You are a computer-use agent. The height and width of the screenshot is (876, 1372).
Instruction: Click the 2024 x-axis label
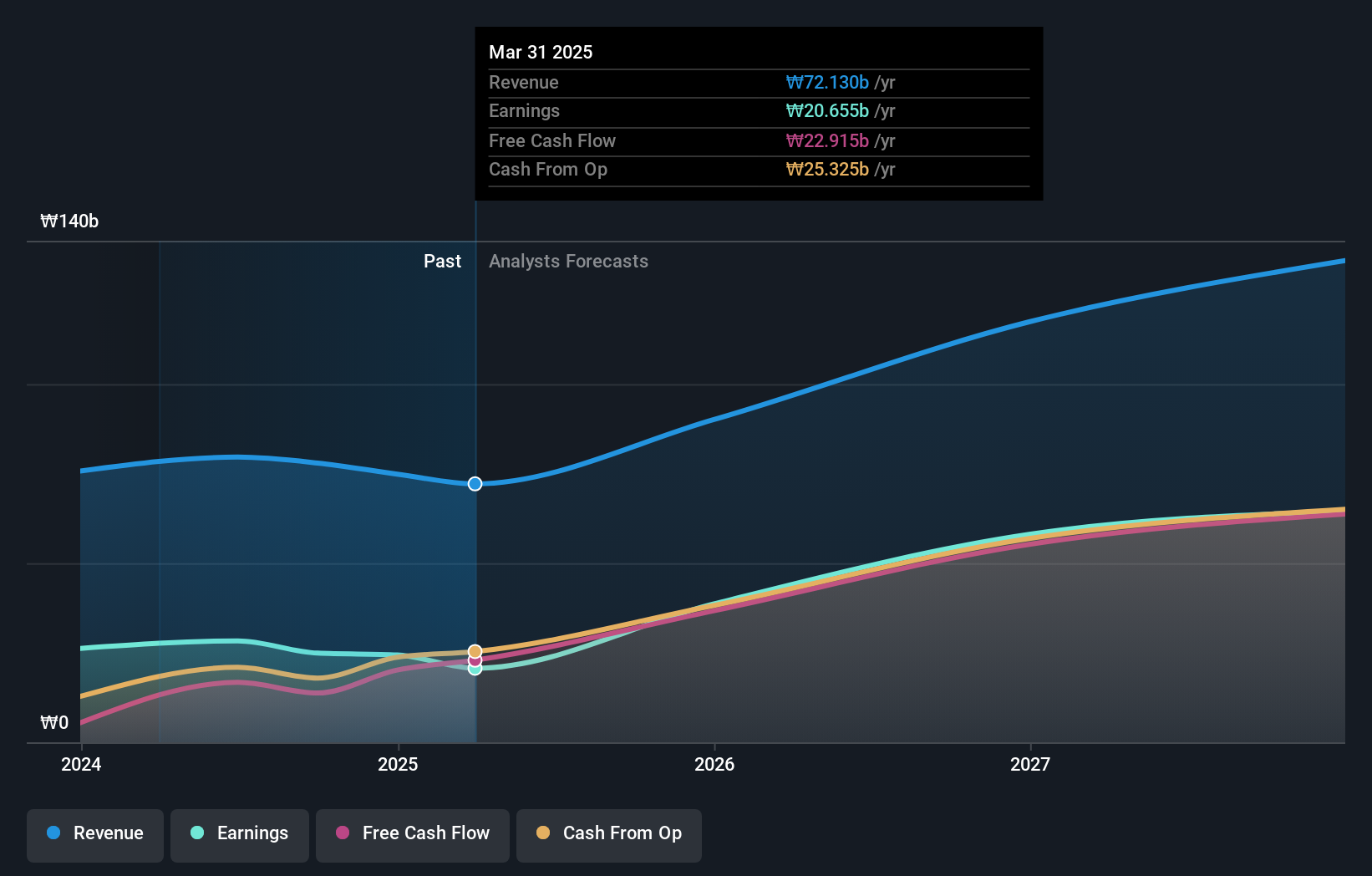(81, 764)
